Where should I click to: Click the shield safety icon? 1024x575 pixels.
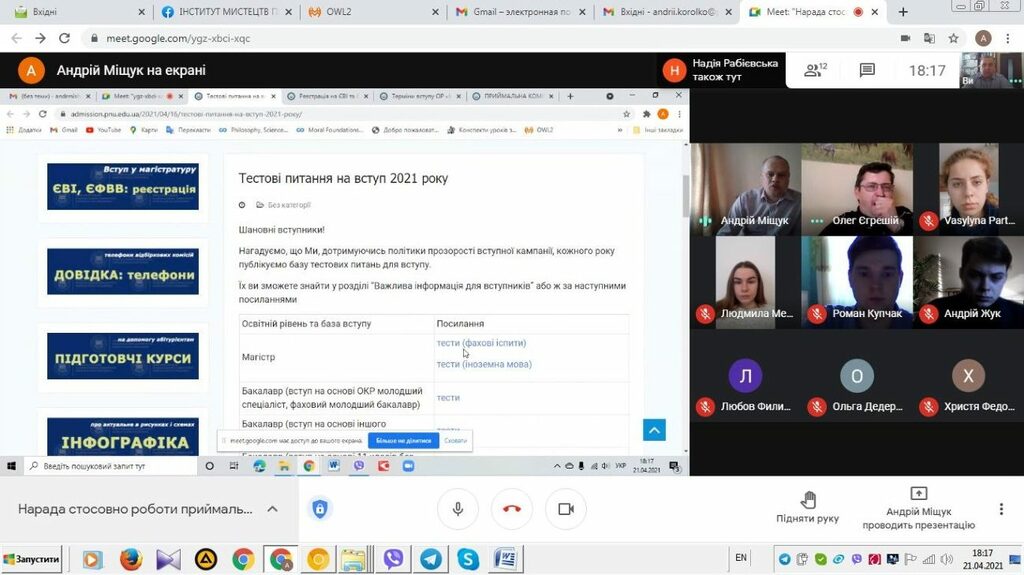point(320,509)
